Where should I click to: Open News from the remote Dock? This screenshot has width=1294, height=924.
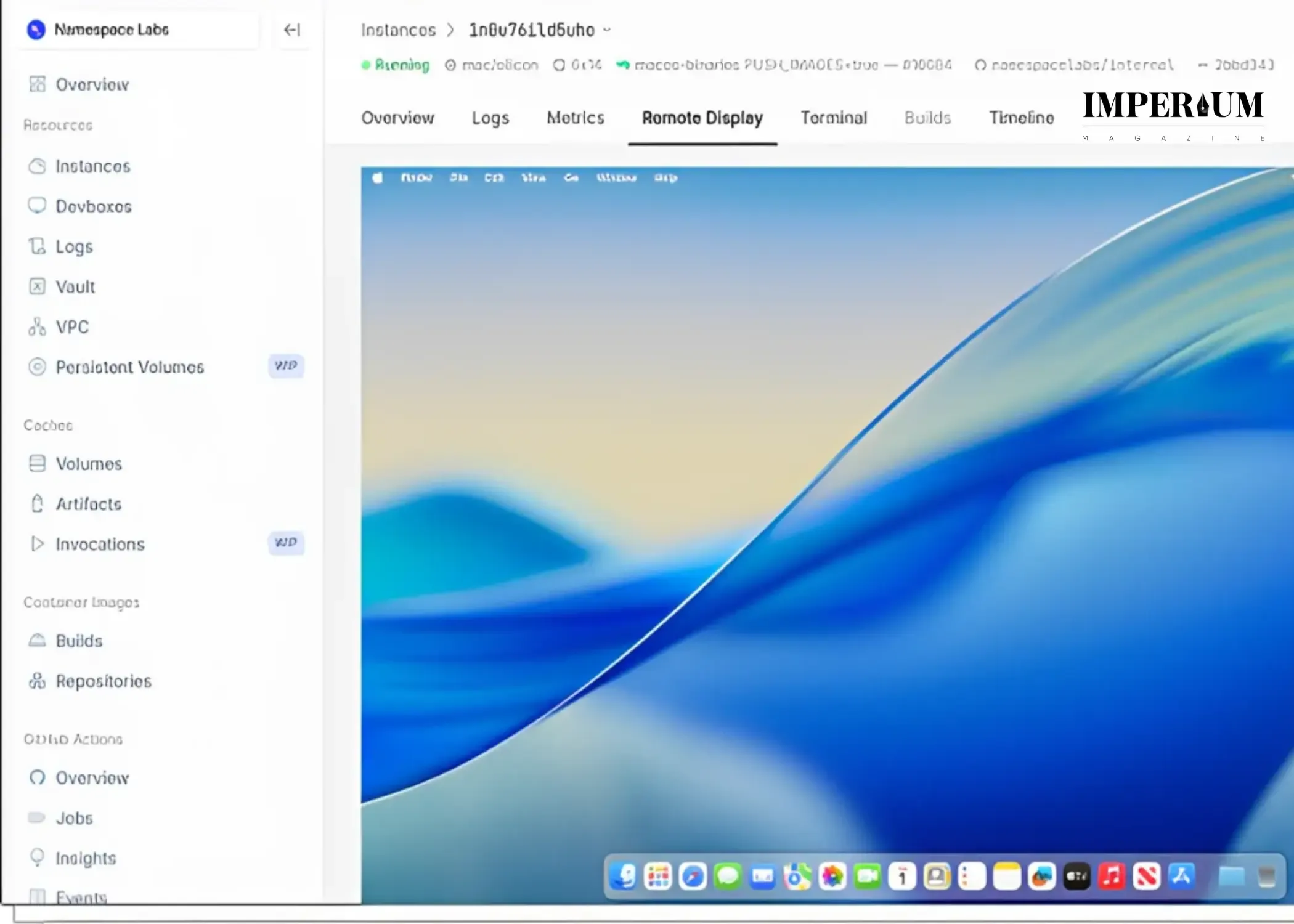point(1147,876)
